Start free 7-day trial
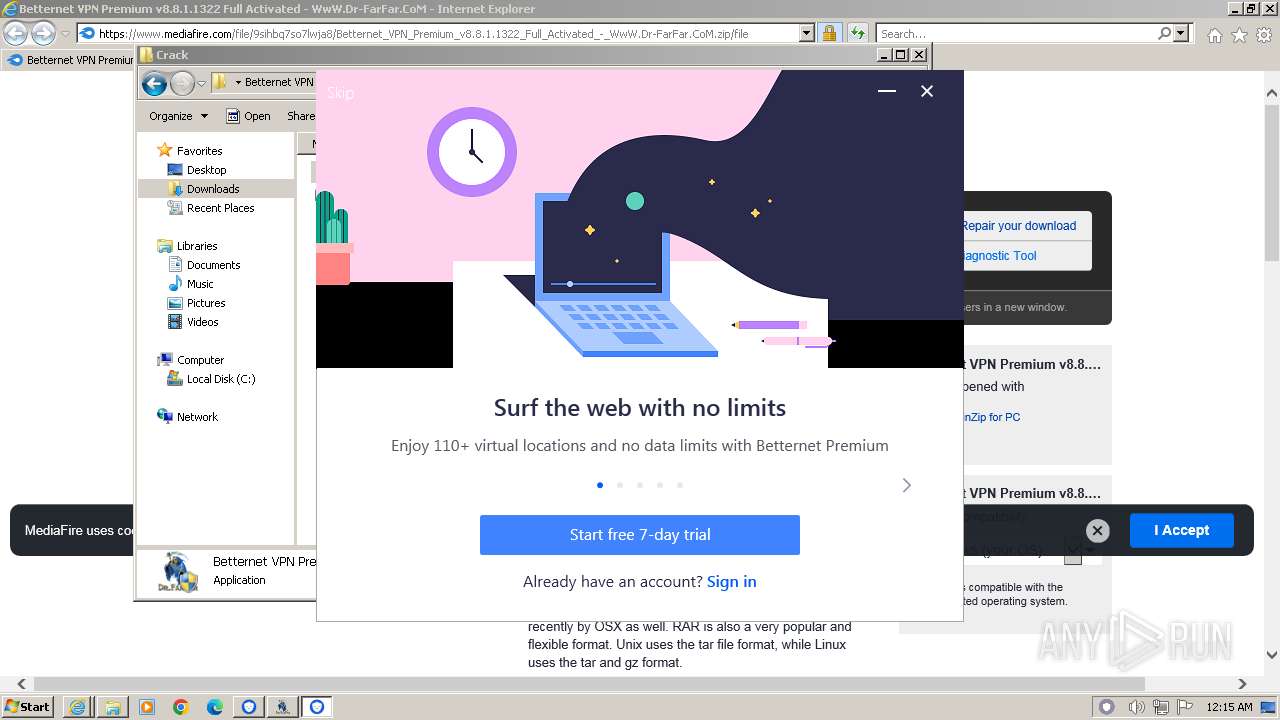The width and height of the screenshot is (1280, 720). 640,535
